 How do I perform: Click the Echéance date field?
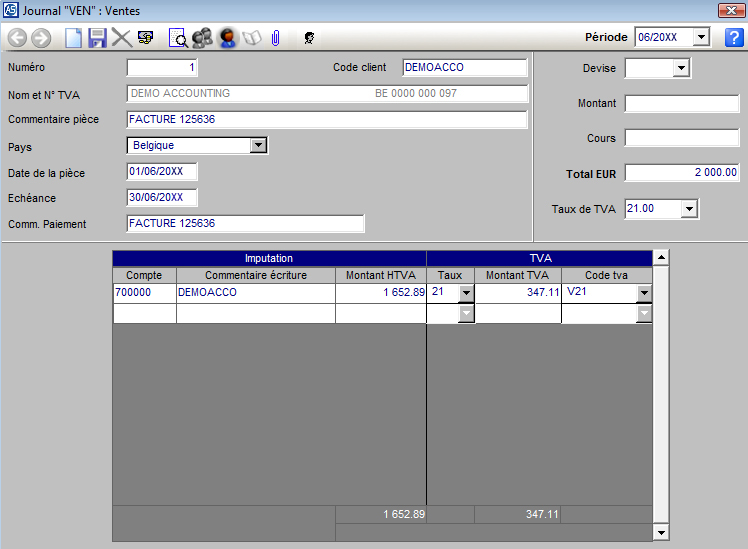pos(162,197)
